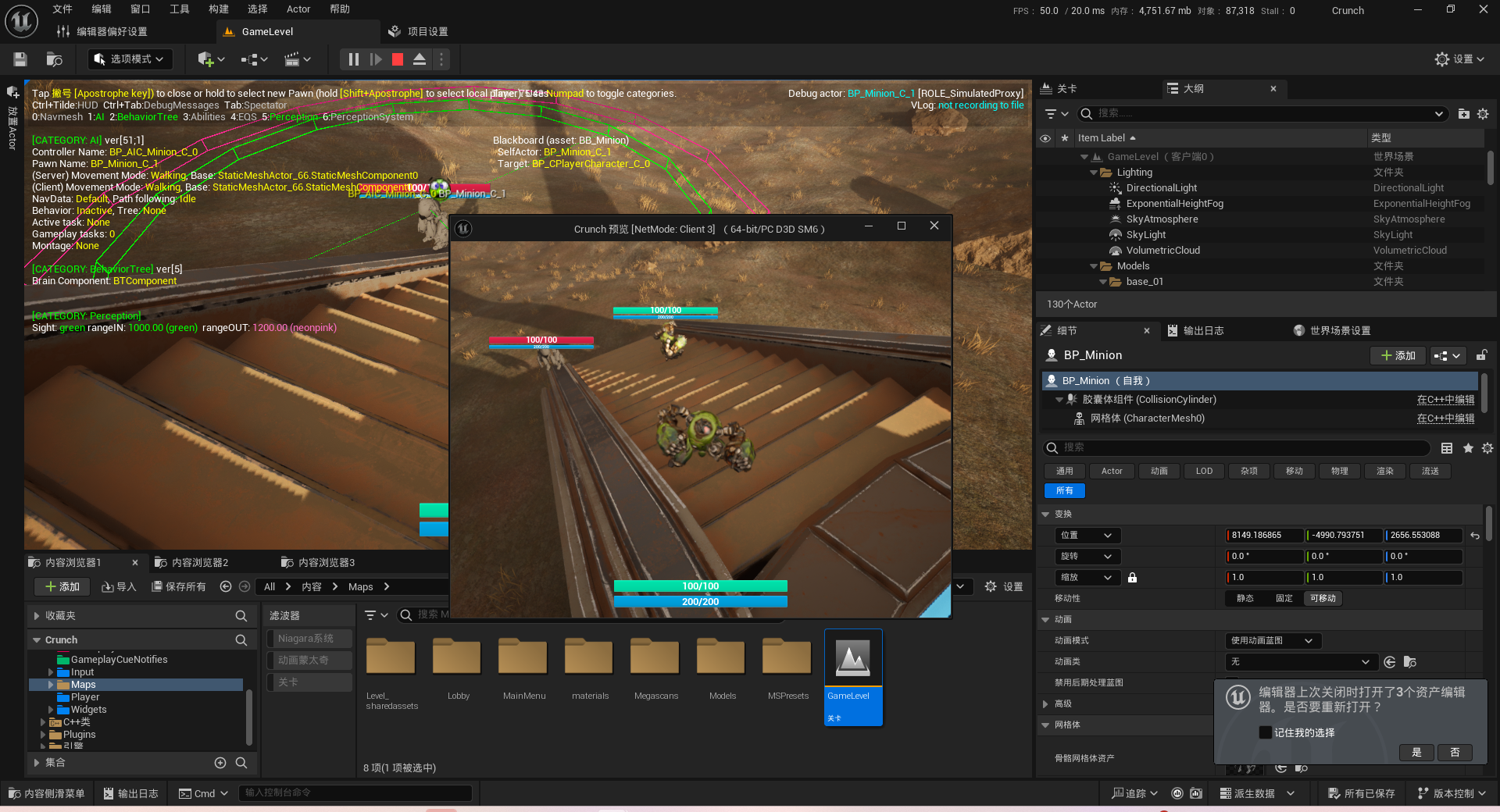Screen dimensions: 1500x812
Task: Open the outliner filter icon
Action: 1056,114
